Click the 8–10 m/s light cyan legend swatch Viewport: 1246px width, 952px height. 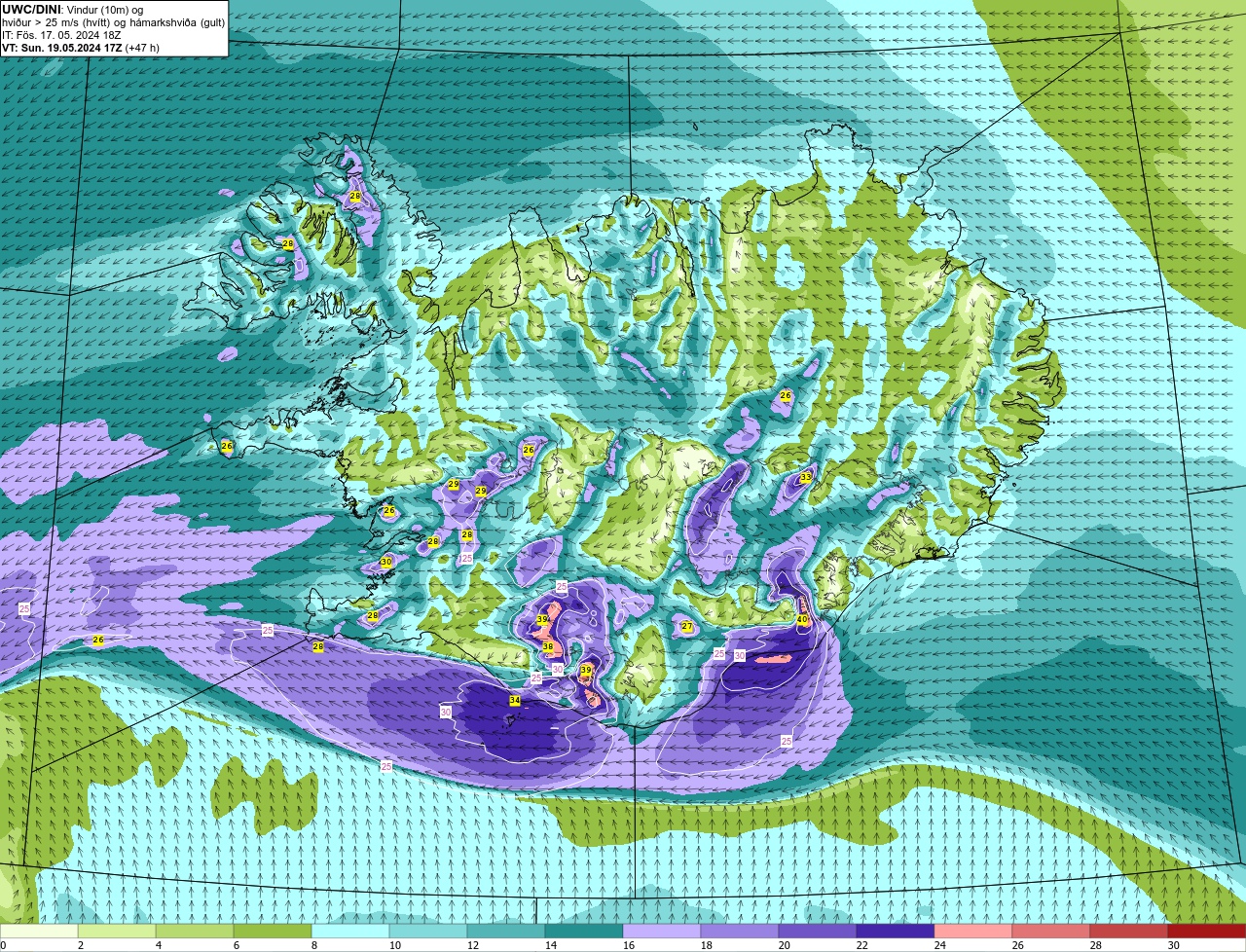(350, 932)
